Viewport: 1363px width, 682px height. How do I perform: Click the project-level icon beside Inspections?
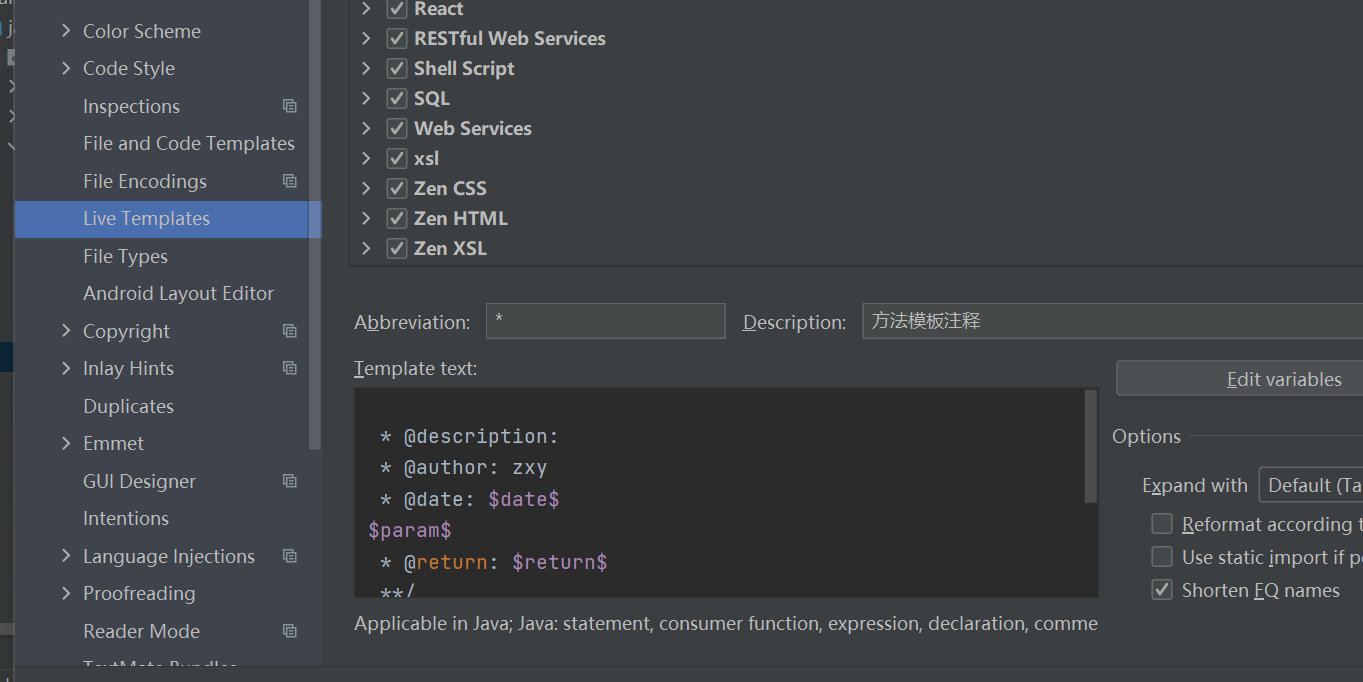coord(290,106)
